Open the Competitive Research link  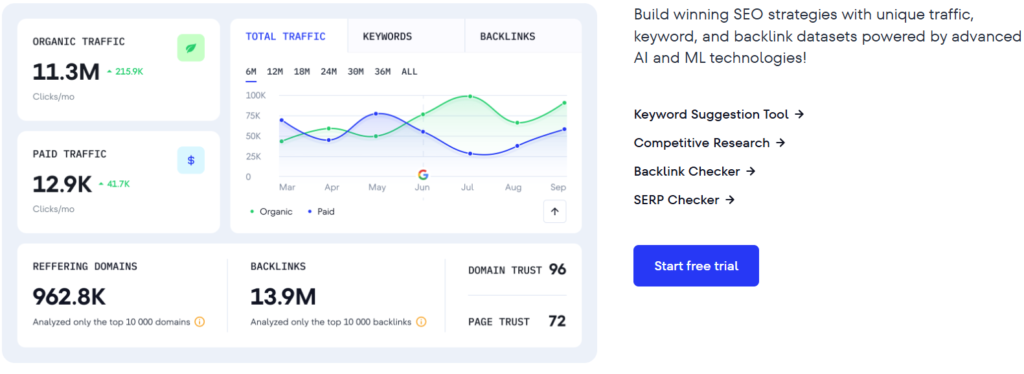pos(709,143)
